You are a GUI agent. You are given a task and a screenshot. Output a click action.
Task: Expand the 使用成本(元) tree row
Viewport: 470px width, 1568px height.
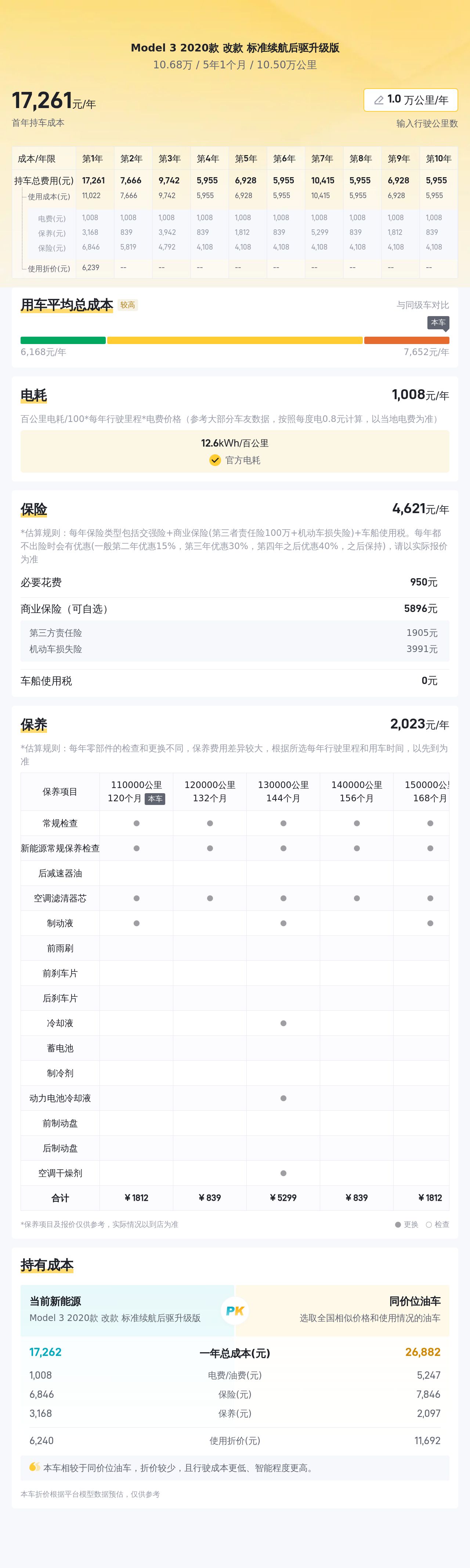(48, 197)
